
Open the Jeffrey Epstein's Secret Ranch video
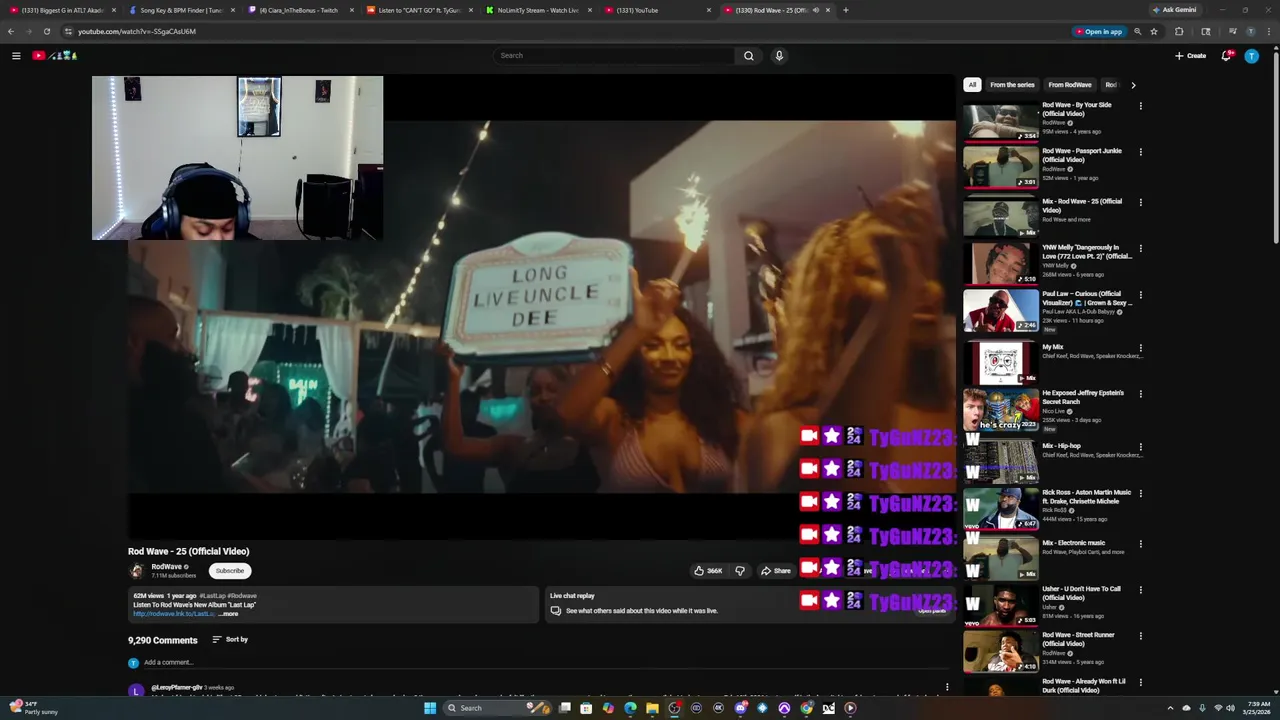[x=1001, y=410]
